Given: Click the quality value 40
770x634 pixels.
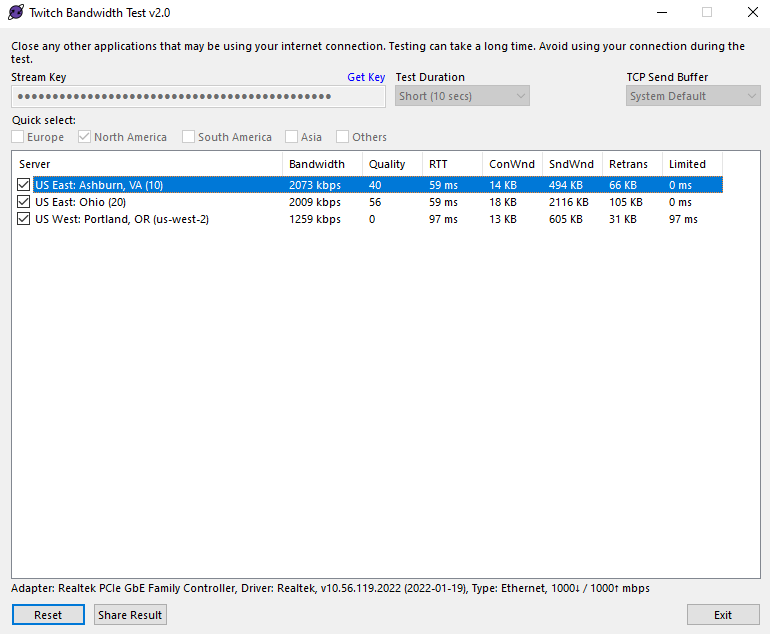Looking at the screenshot, I should coord(375,185).
